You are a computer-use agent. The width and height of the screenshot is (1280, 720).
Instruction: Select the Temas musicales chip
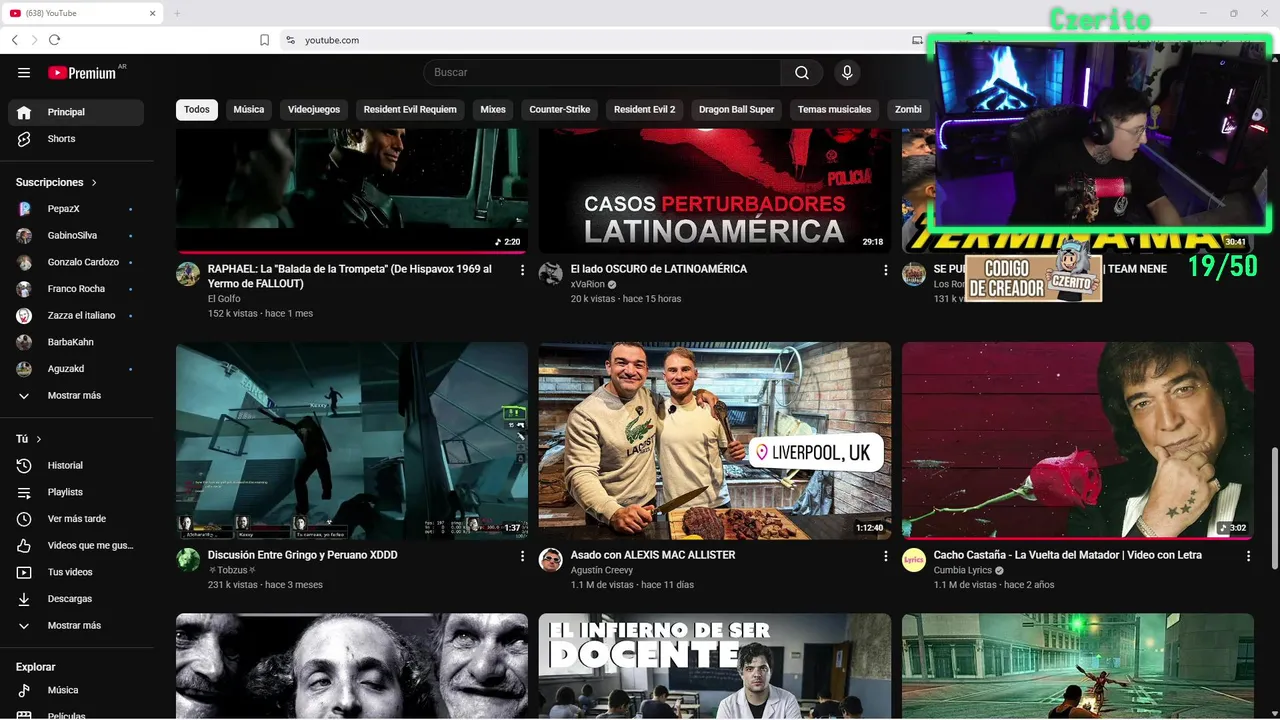[835, 109]
